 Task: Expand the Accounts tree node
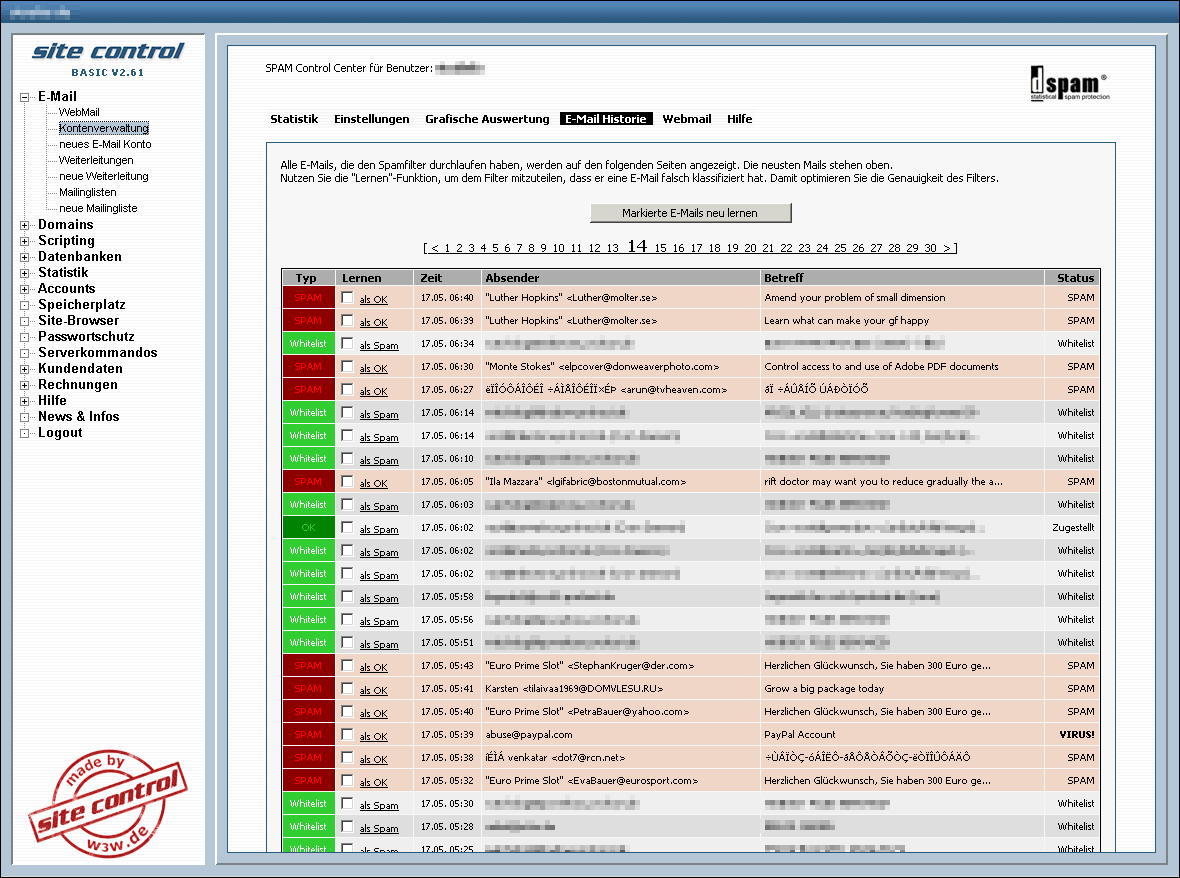(24, 289)
